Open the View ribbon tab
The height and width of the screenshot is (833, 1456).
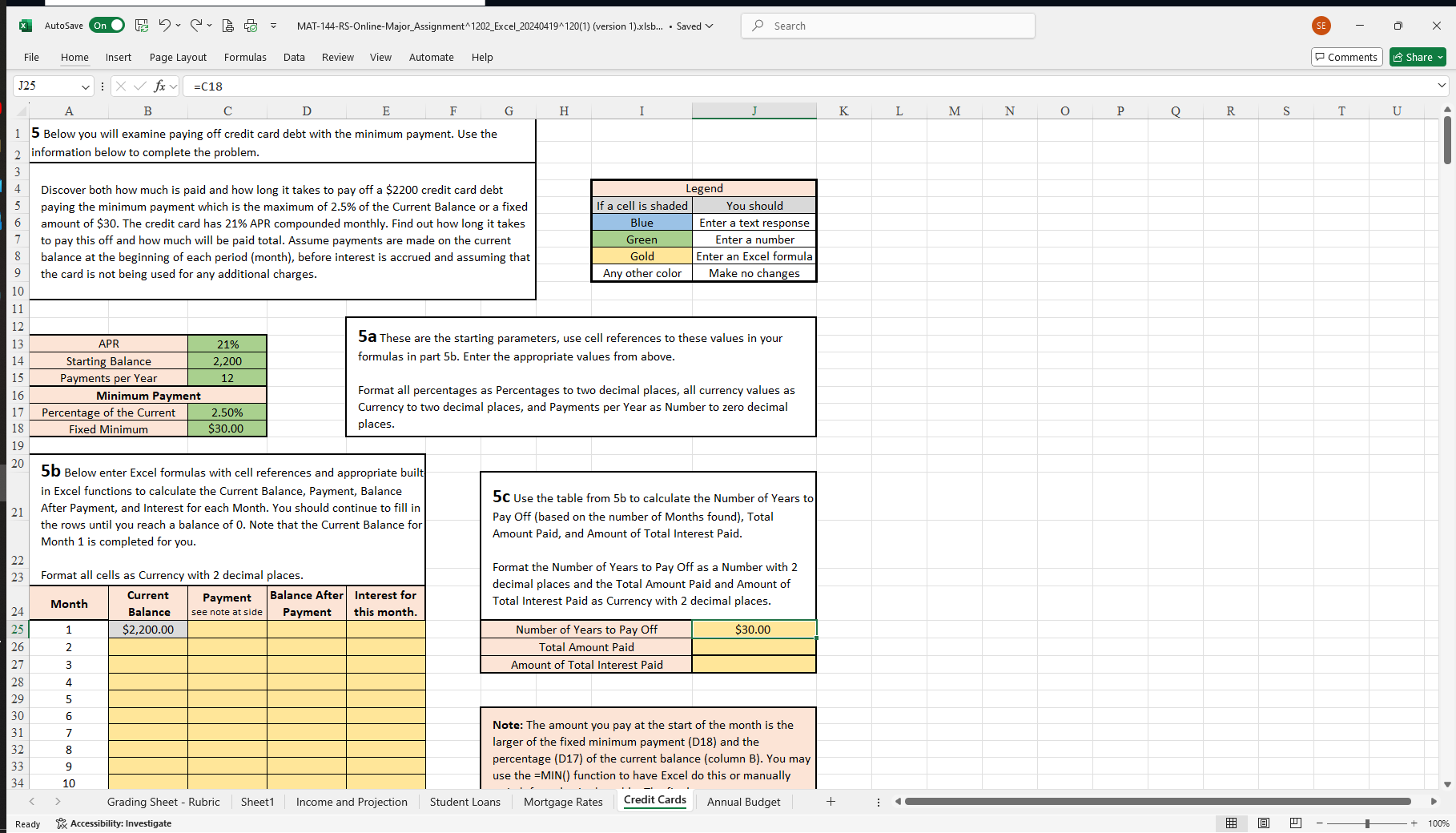(380, 57)
